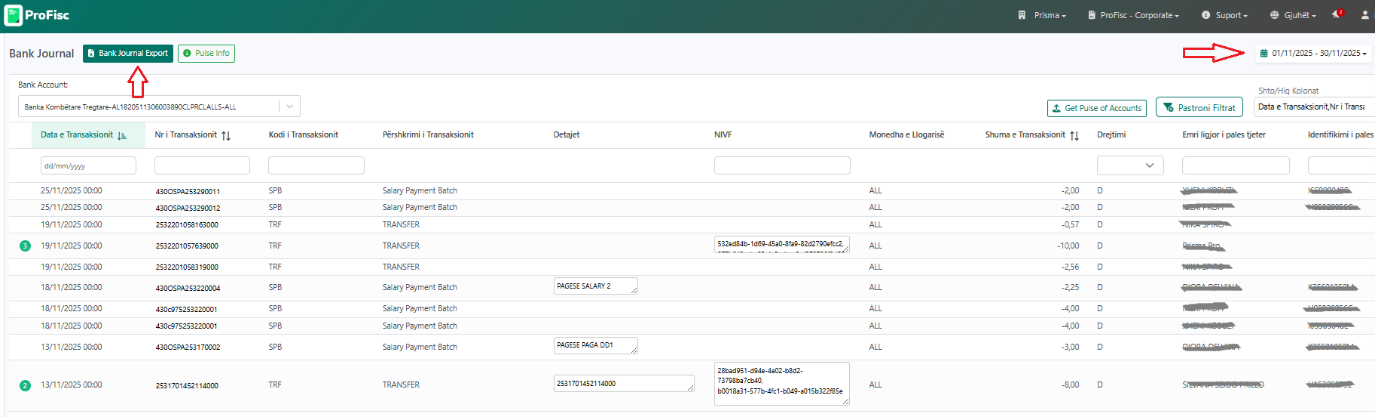Click the green badge numbered 3
The height and width of the screenshot is (417, 1375).
[26, 245]
